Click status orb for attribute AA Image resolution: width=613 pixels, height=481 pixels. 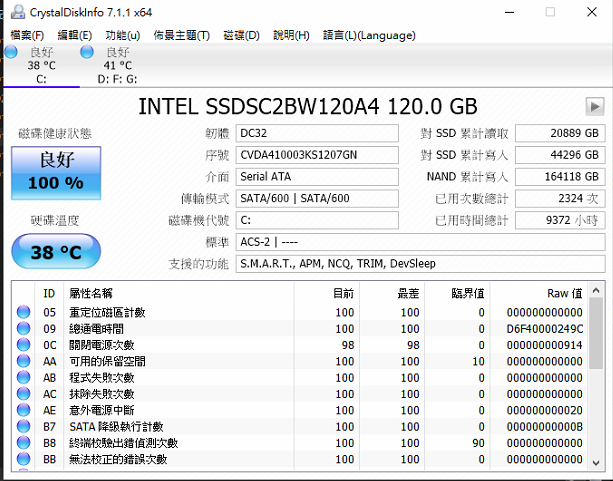coord(23,361)
